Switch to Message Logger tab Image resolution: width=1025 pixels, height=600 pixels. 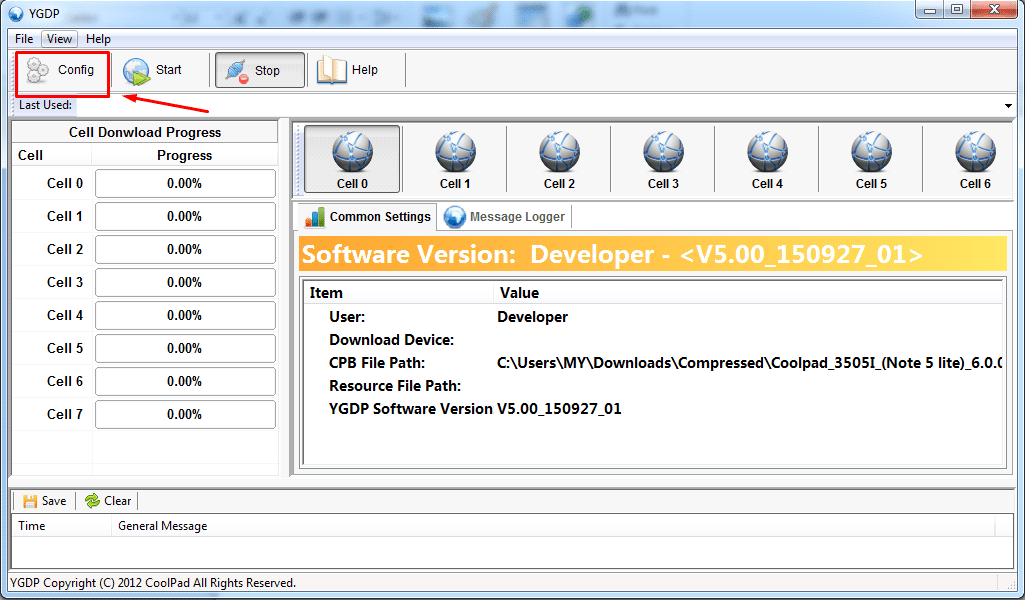504,216
